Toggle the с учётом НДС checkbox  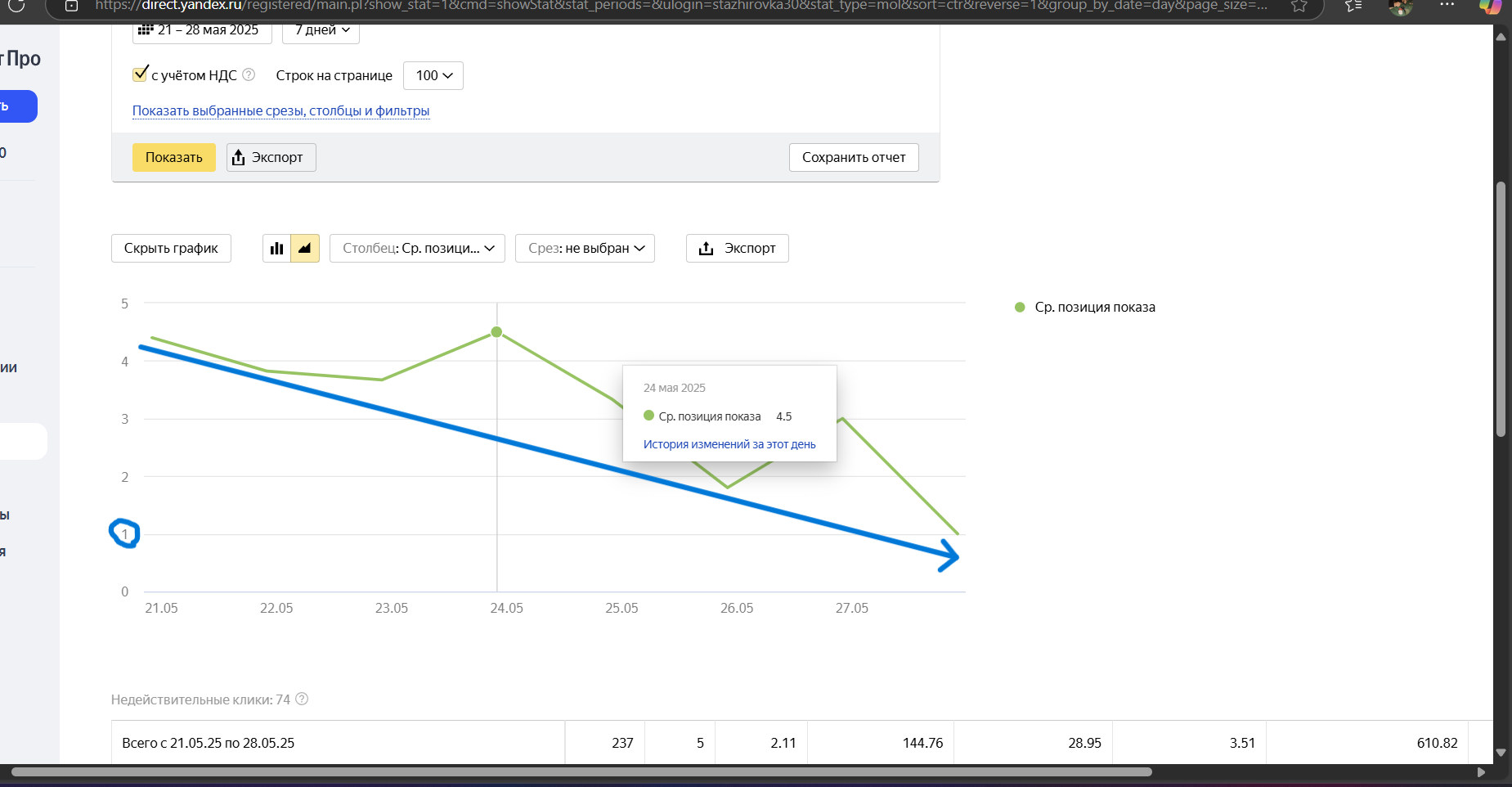(141, 74)
